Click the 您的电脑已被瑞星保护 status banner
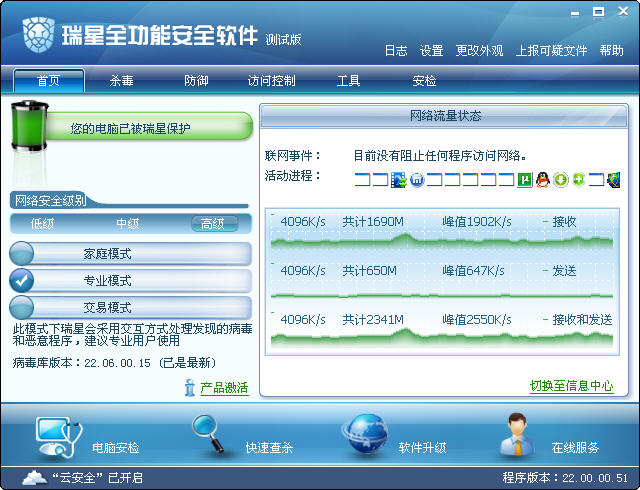 point(149,128)
